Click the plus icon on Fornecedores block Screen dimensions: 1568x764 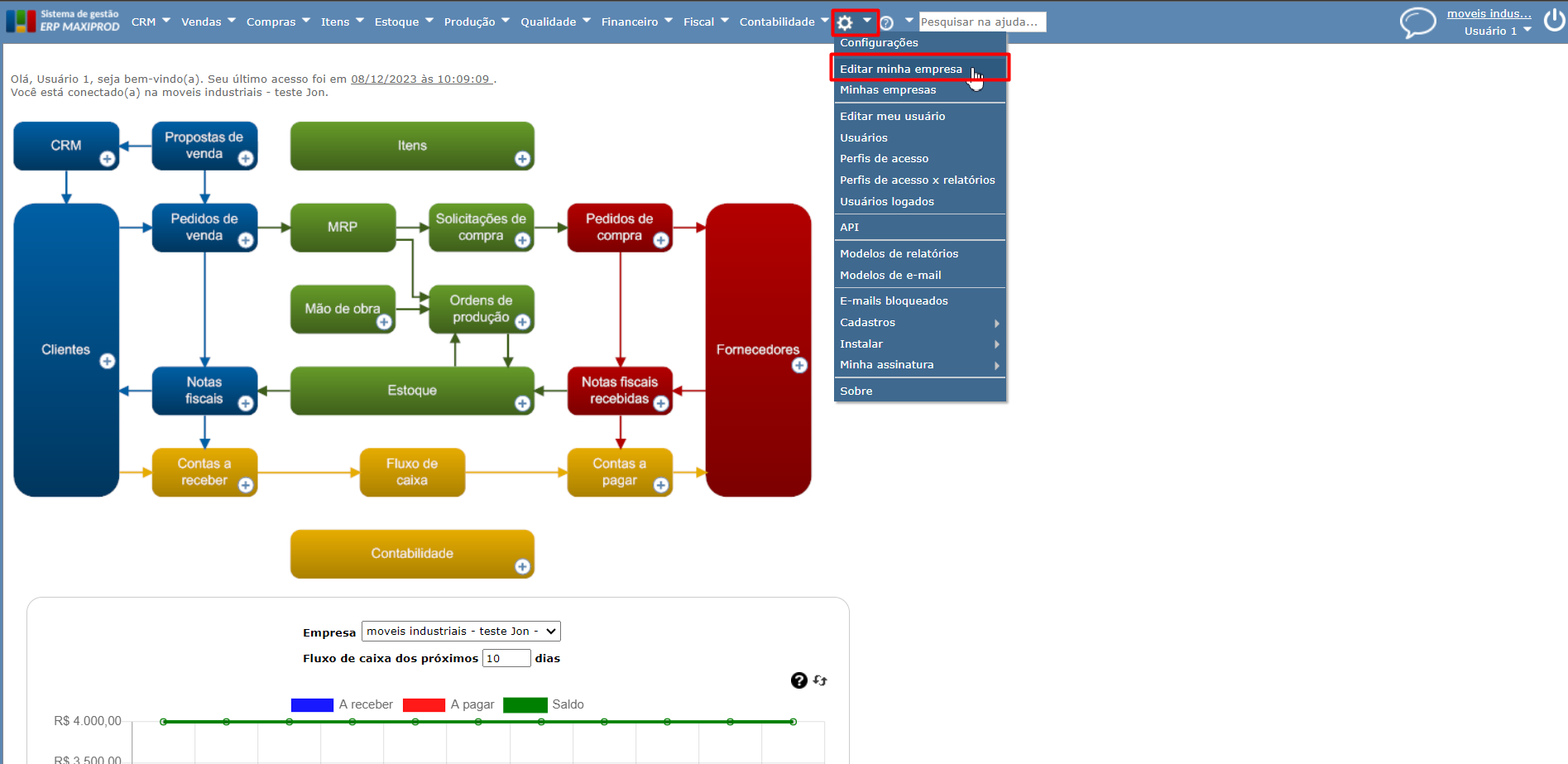tap(799, 365)
